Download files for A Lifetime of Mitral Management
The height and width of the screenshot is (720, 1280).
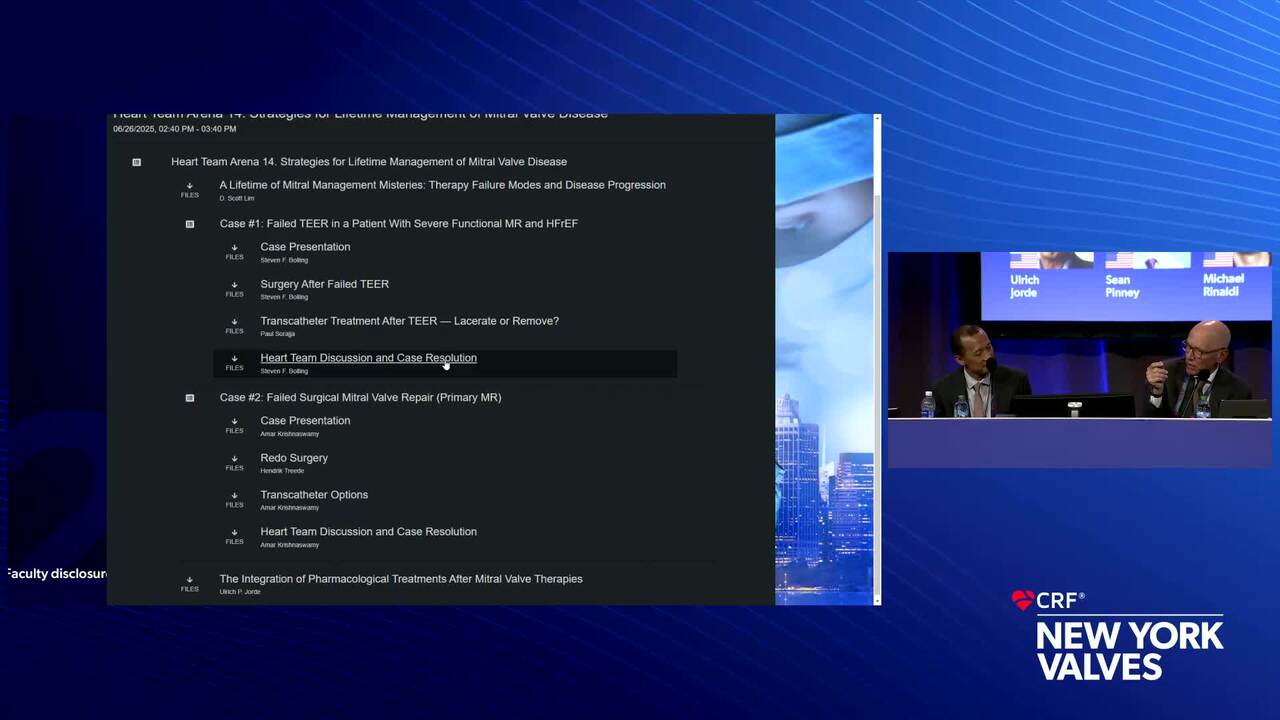pos(189,190)
